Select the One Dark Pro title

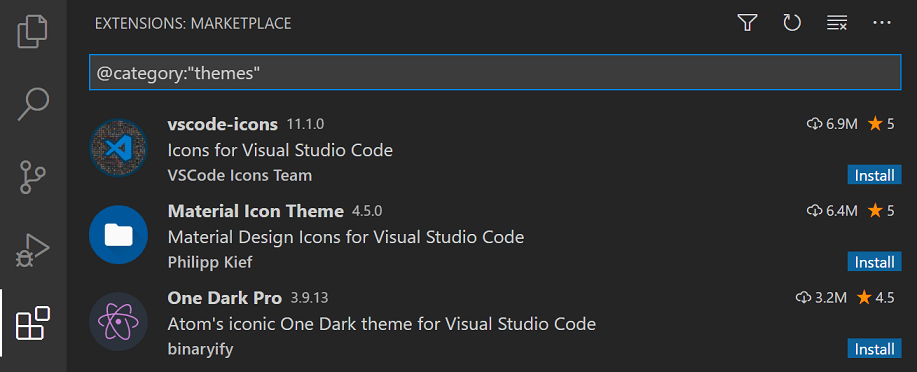225,298
